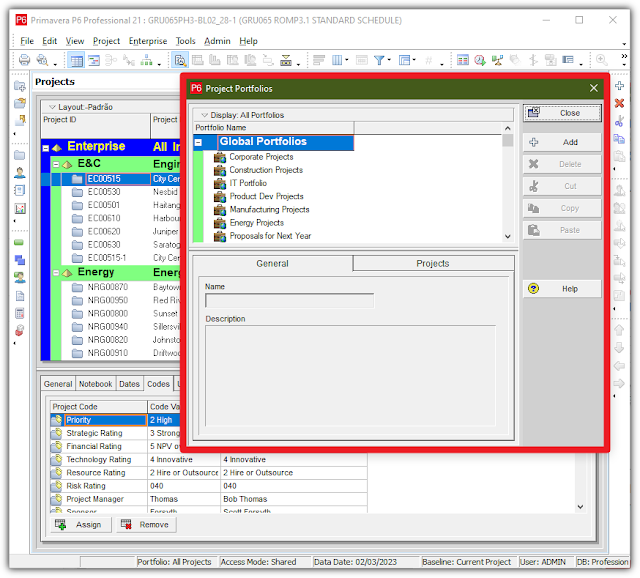Open the Dates tab in project details
640x578 pixels.
[129, 384]
